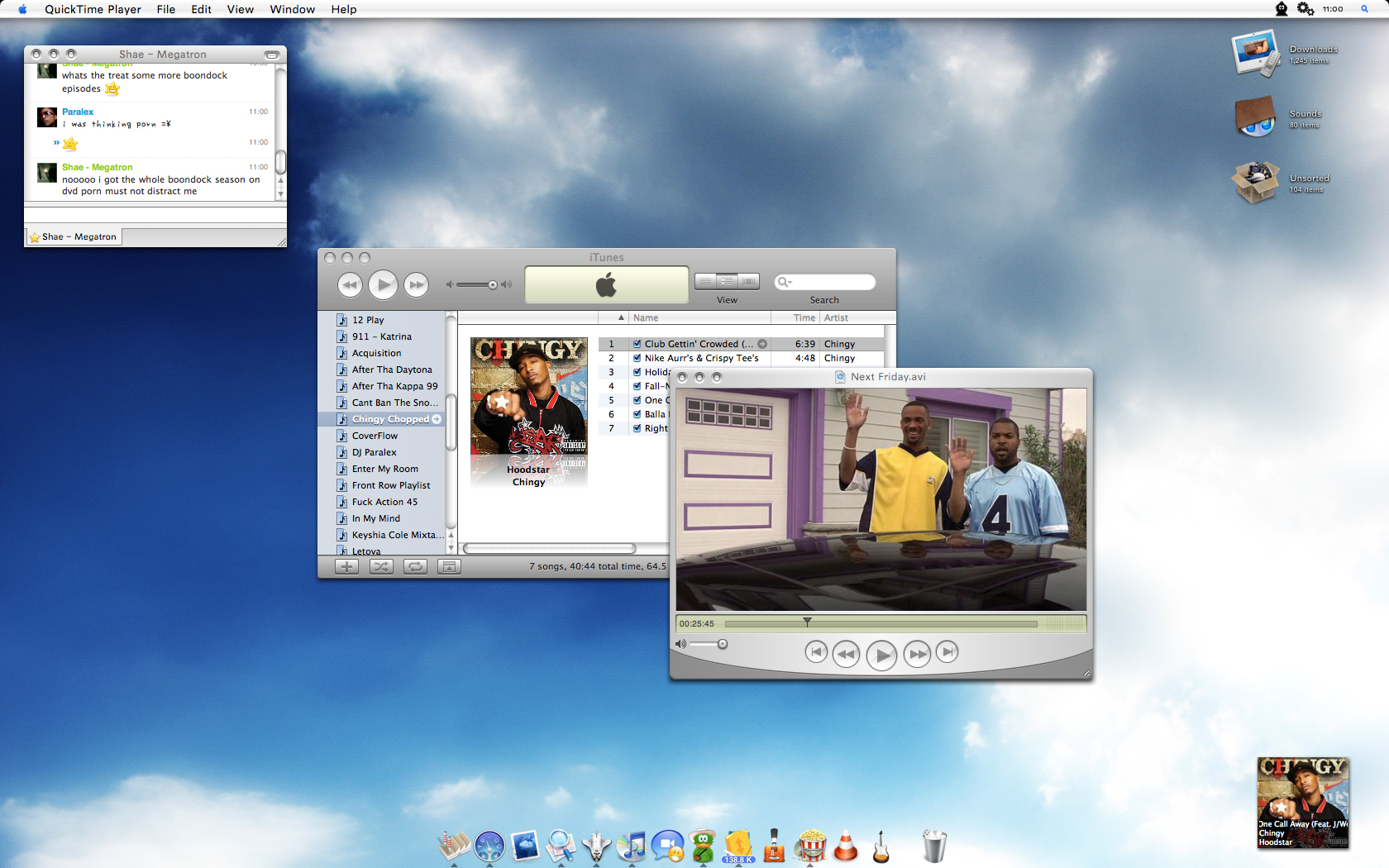Fast forward the Next Friday.avi movie

point(917,654)
